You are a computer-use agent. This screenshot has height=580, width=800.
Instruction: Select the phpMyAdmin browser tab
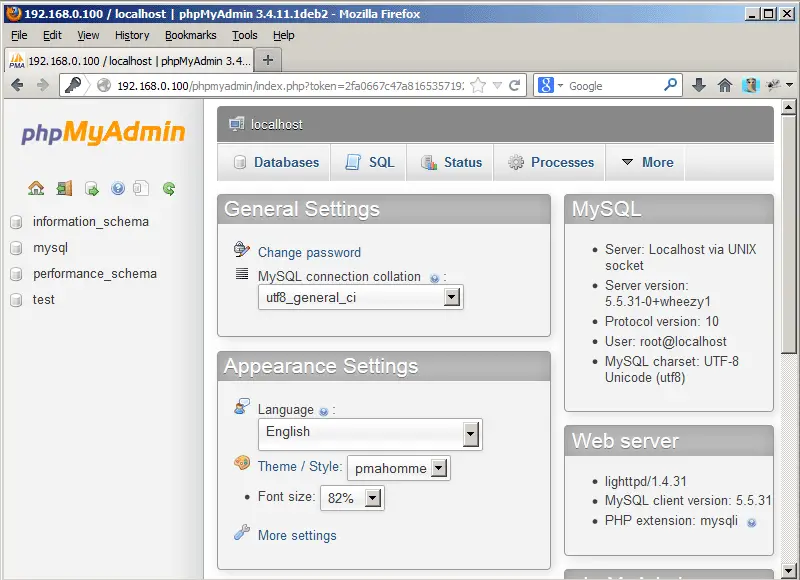click(x=129, y=61)
